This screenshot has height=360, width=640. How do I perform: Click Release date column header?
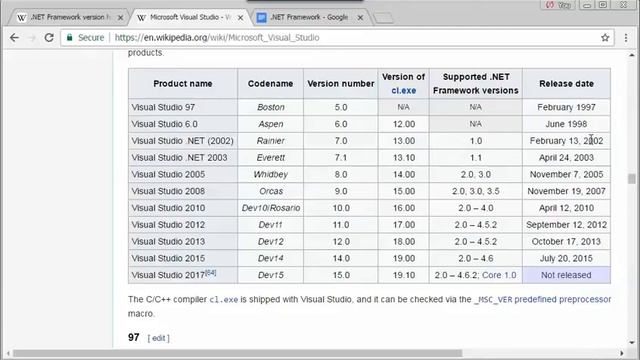coord(567,84)
